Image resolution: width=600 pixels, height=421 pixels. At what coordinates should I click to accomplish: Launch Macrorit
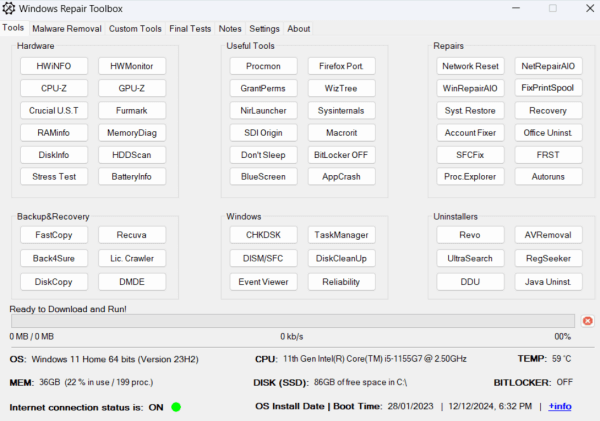point(342,133)
